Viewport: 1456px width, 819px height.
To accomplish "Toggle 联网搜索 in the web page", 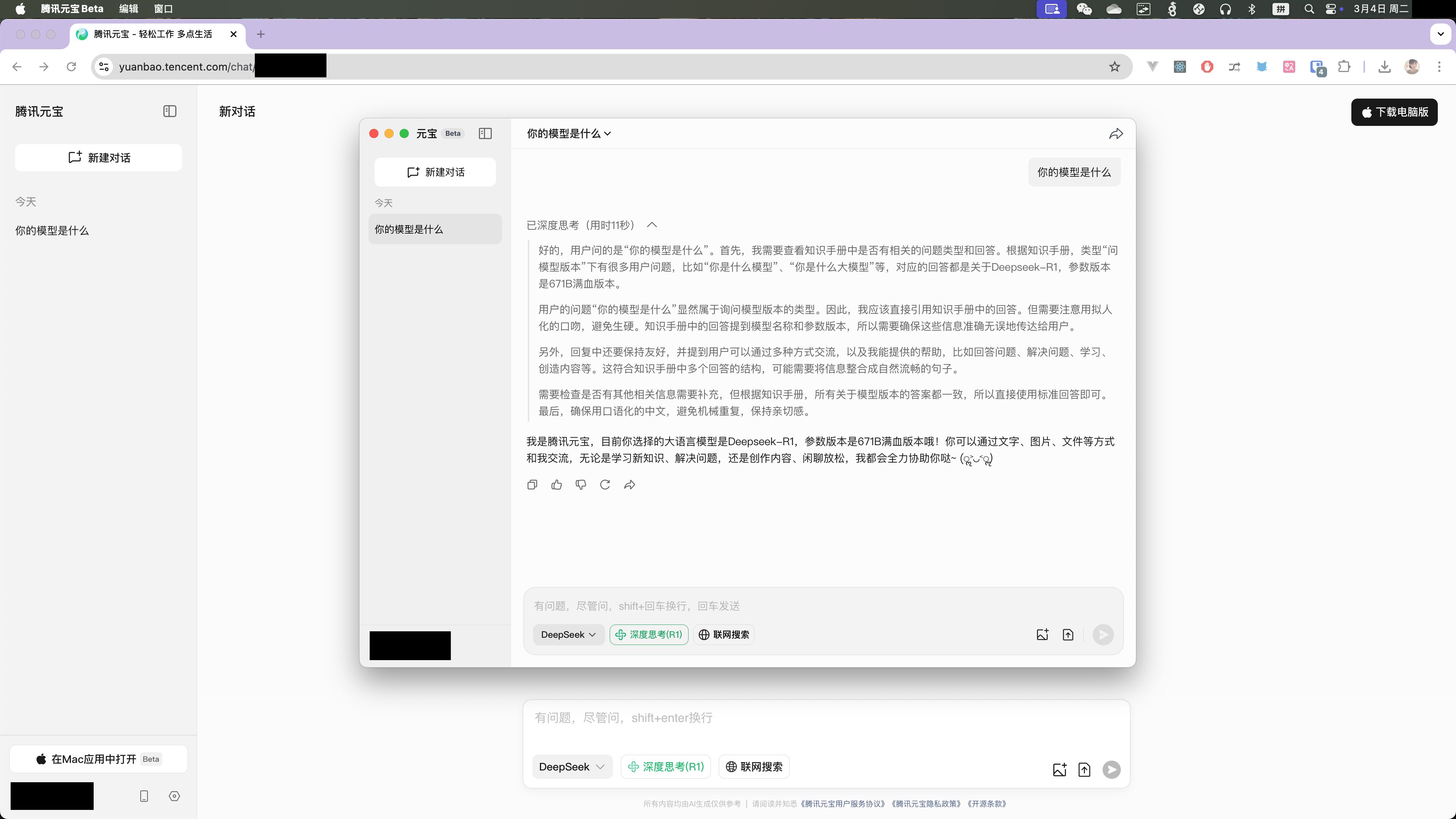I will (x=754, y=767).
